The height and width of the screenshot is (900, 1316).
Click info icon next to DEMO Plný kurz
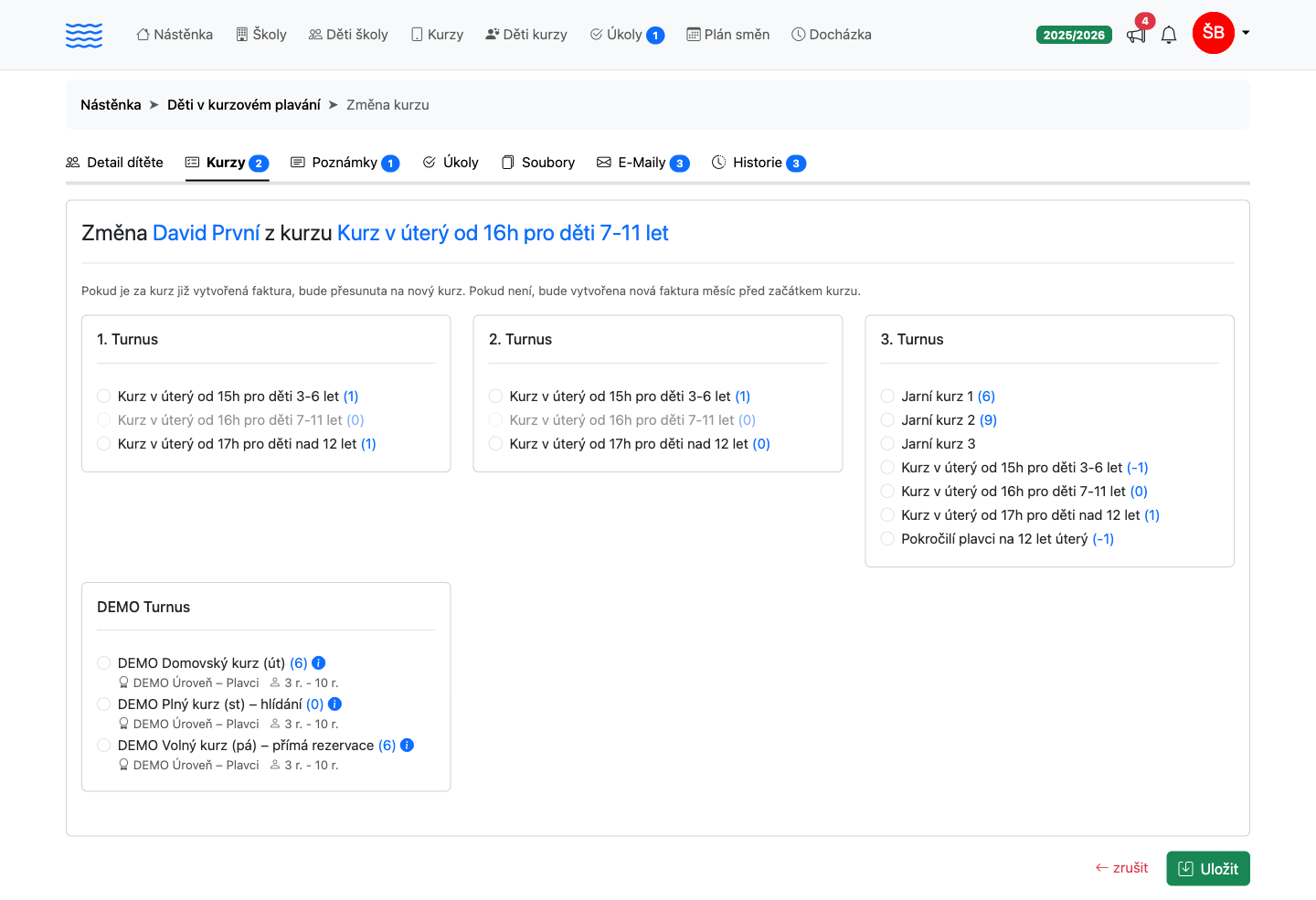pos(335,704)
